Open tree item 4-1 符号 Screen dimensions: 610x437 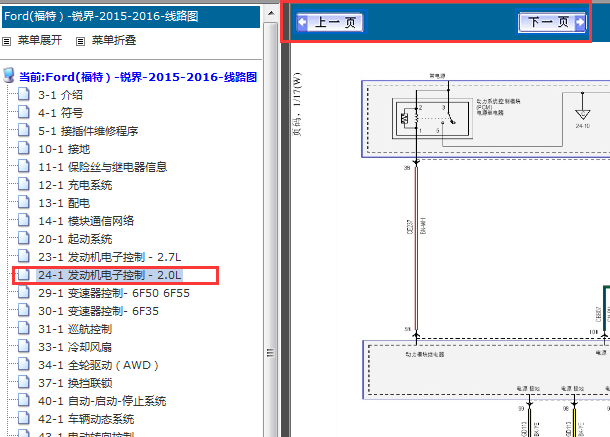[60, 113]
